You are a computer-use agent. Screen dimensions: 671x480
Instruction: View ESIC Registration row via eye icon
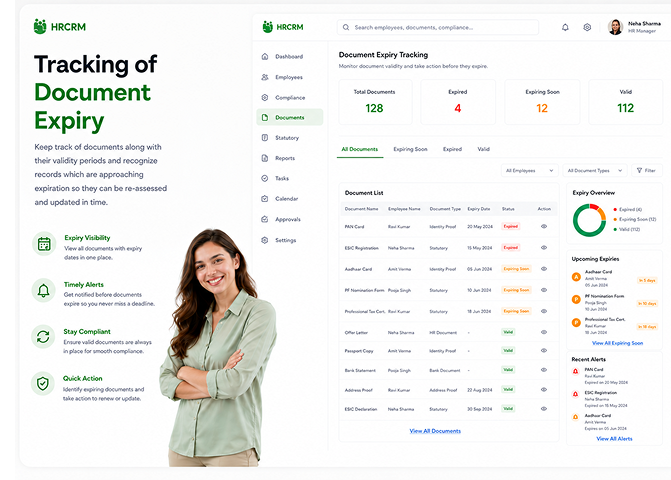pyautogui.click(x=544, y=248)
